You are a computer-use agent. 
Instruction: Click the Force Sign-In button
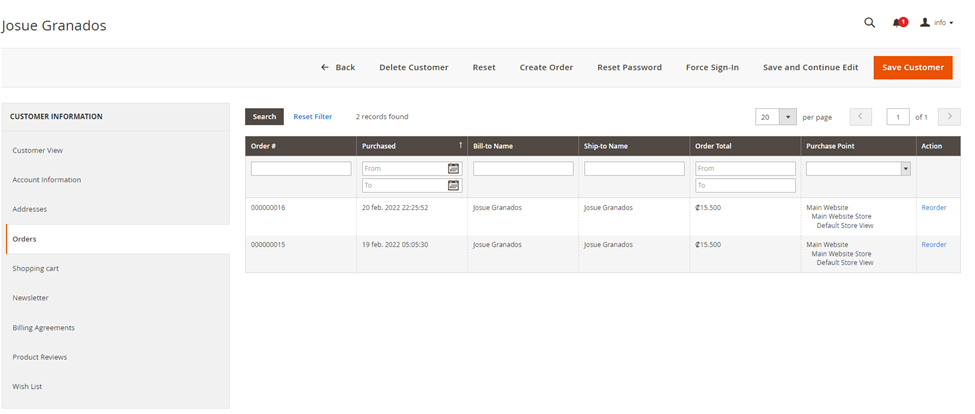click(x=712, y=67)
